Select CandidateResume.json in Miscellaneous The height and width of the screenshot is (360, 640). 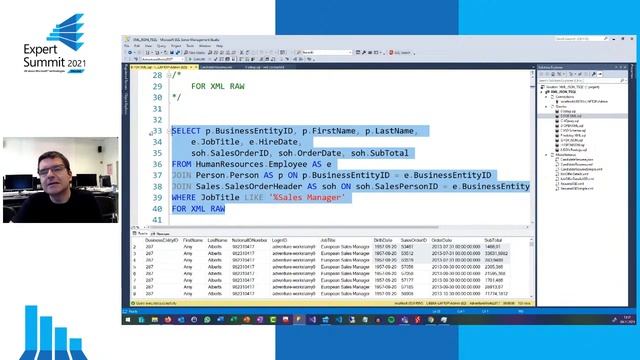click(x=576, y=159)
